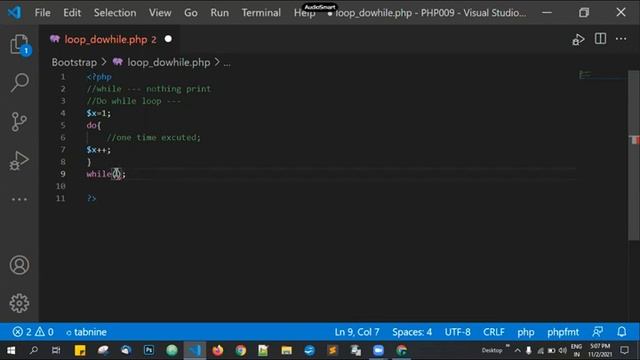
Task: Split the editor to the right
Action: click(600, 39)
